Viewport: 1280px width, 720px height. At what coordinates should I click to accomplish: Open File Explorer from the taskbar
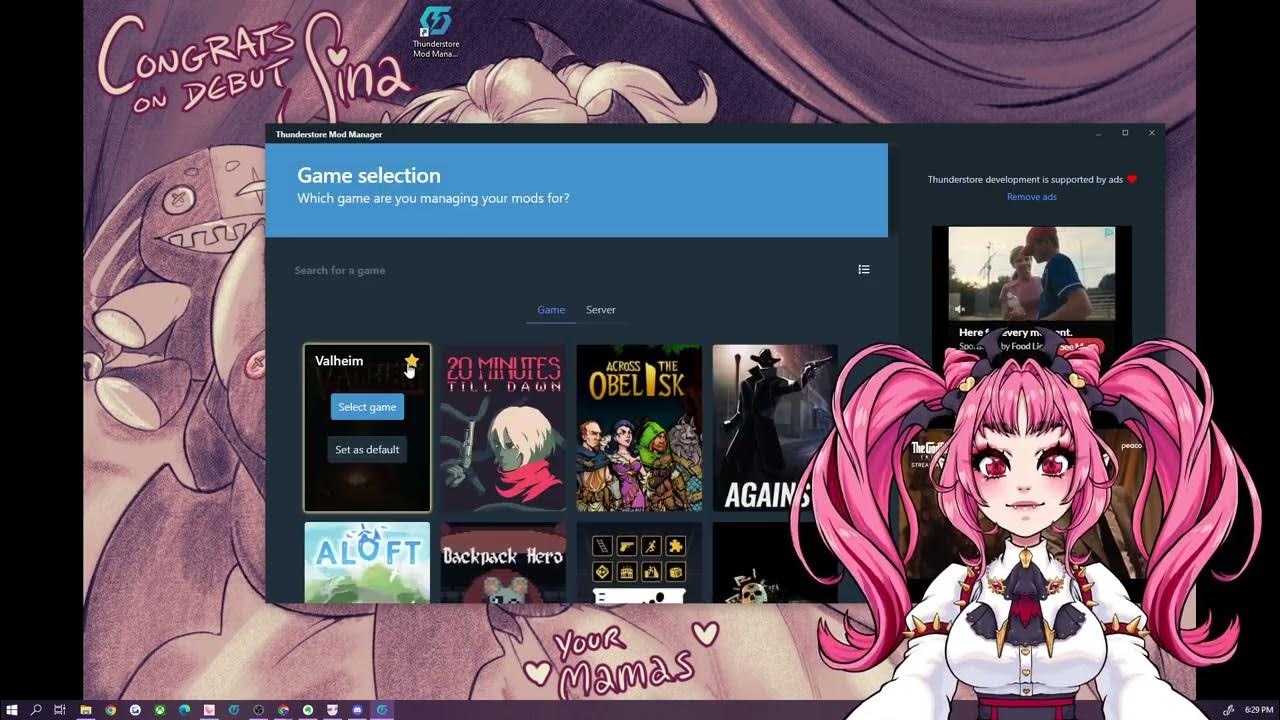click(x=86, y=710)
